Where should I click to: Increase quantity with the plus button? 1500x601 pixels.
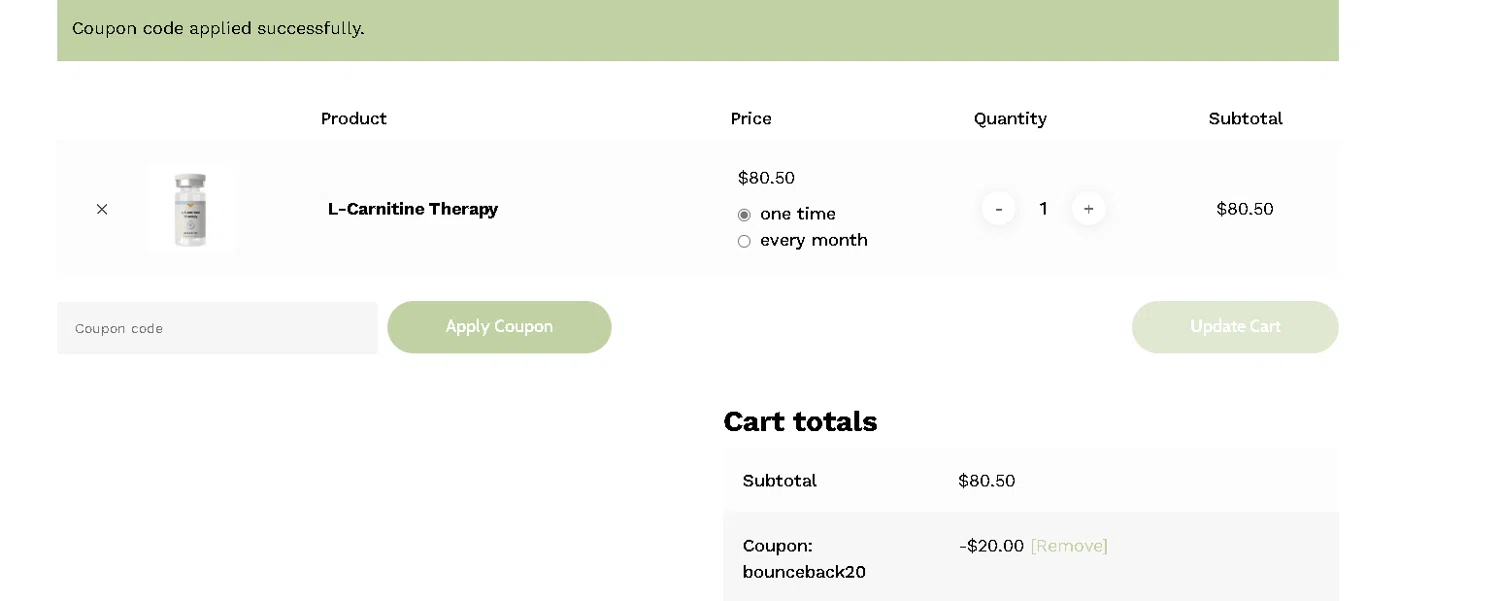pyautogui.click(x=1088, y=209)
